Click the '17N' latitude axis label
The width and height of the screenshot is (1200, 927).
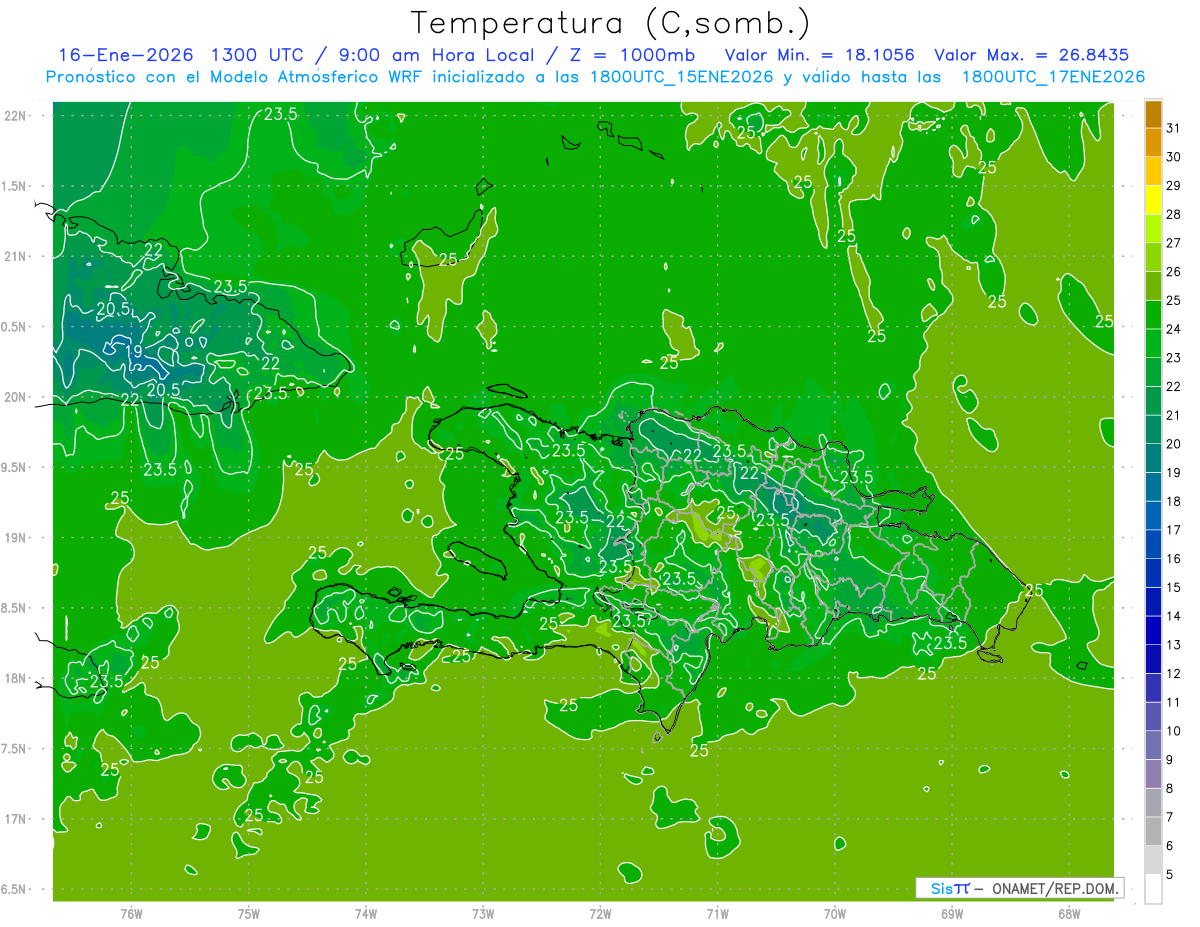(15, 819)
